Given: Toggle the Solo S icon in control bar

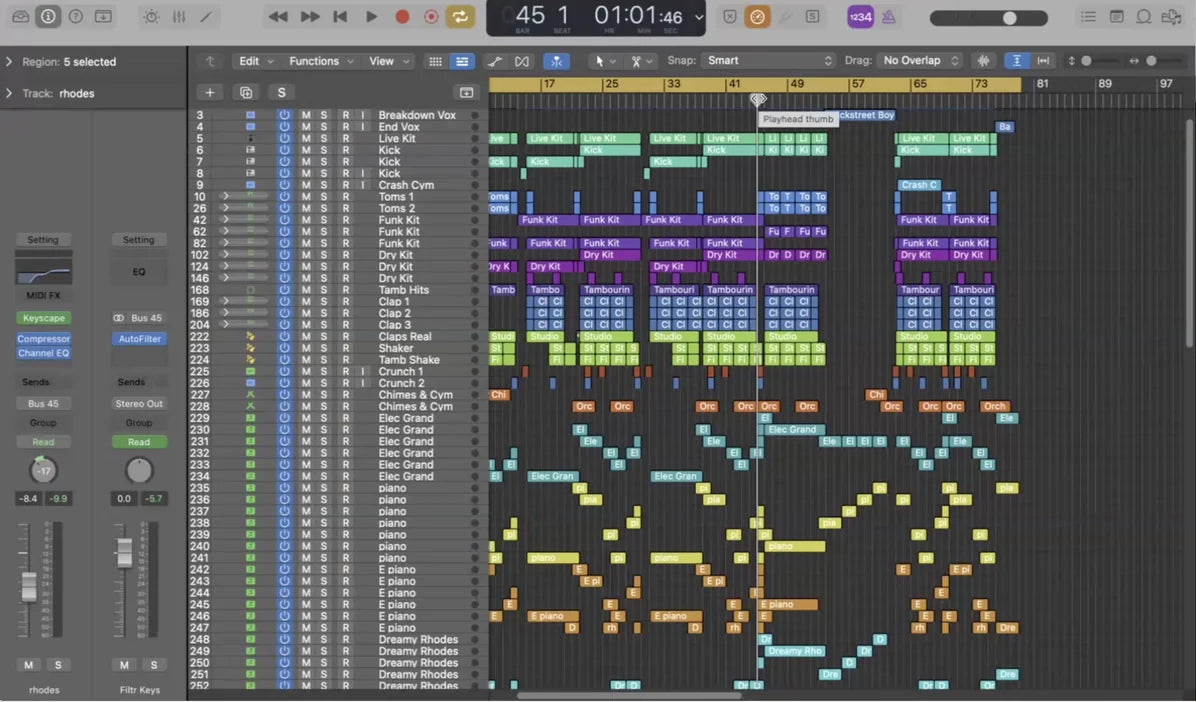Looking at the screenshot, I should coord(812,16).
